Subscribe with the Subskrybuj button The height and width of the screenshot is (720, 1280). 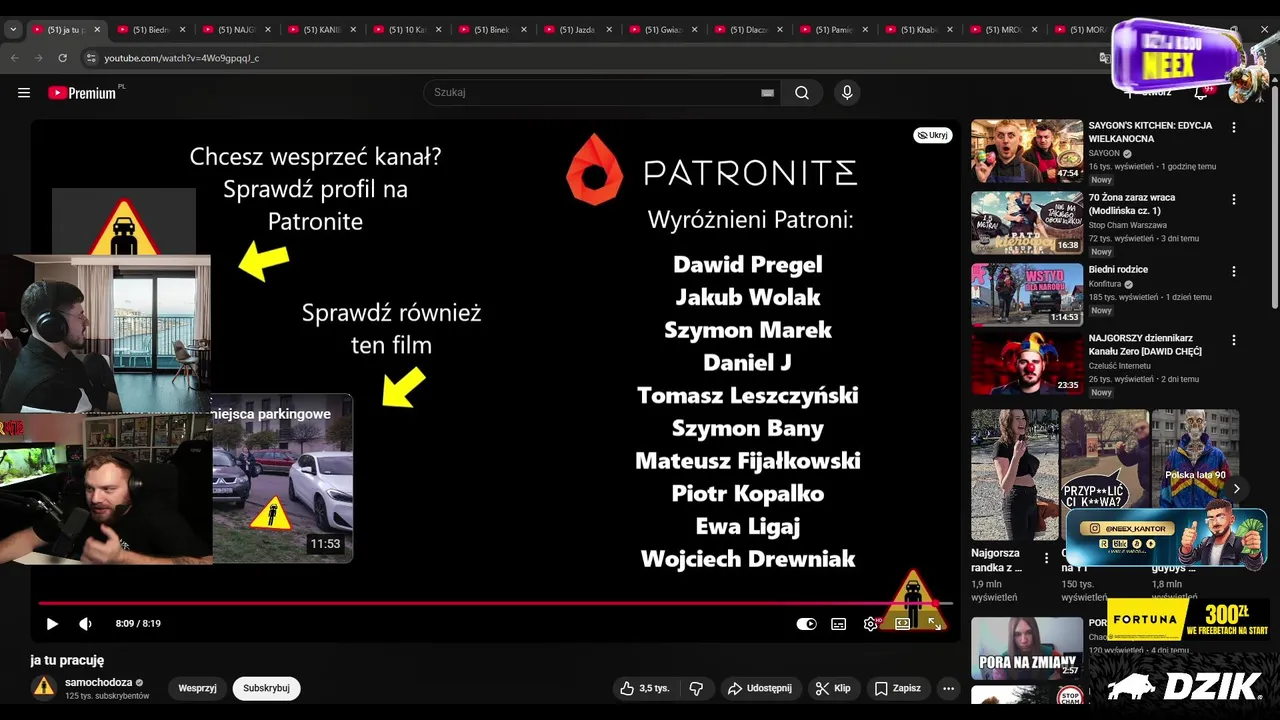[x=266, y=688]
